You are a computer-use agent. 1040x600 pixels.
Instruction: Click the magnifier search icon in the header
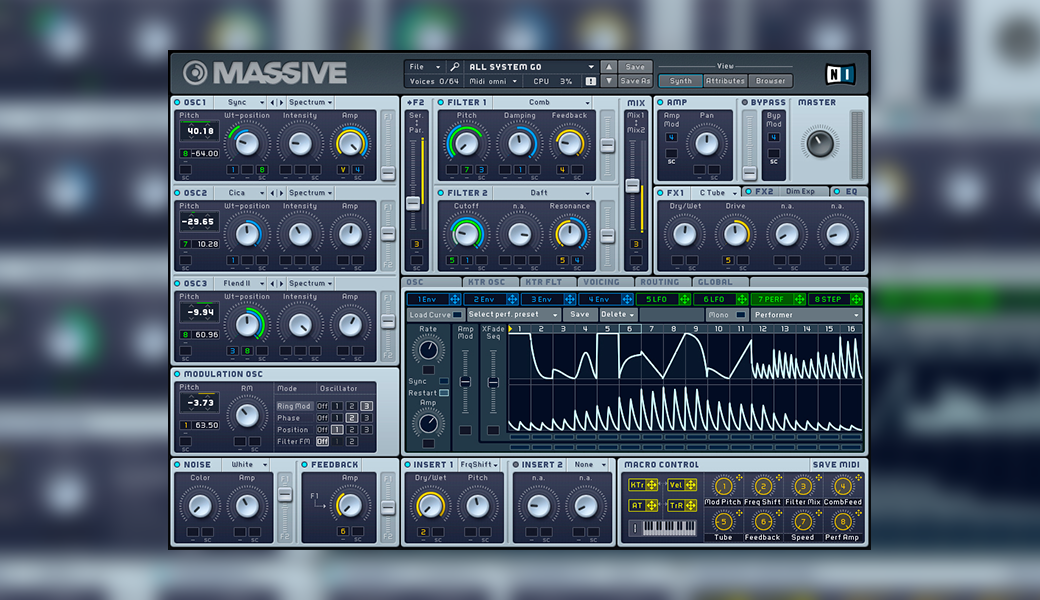pos(454,67)
